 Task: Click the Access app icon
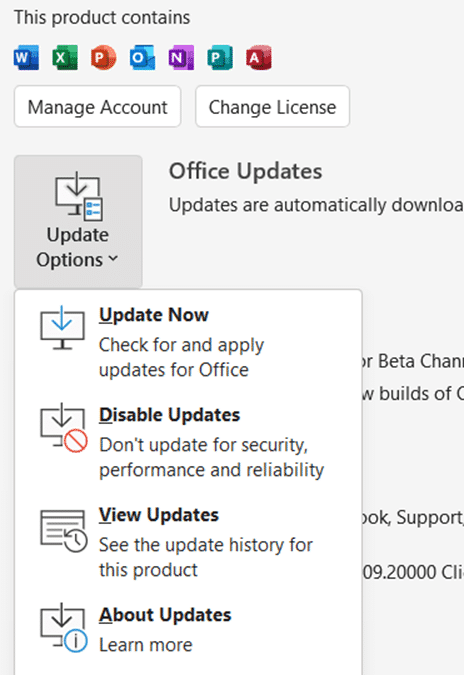[x=259, y=57]
